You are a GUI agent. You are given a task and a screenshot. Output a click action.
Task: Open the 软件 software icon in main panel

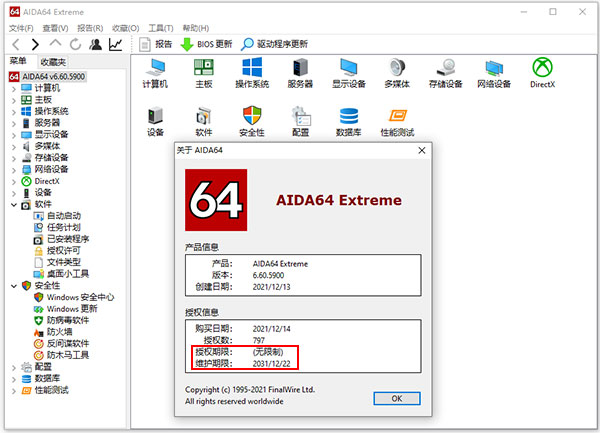point(204,122)
